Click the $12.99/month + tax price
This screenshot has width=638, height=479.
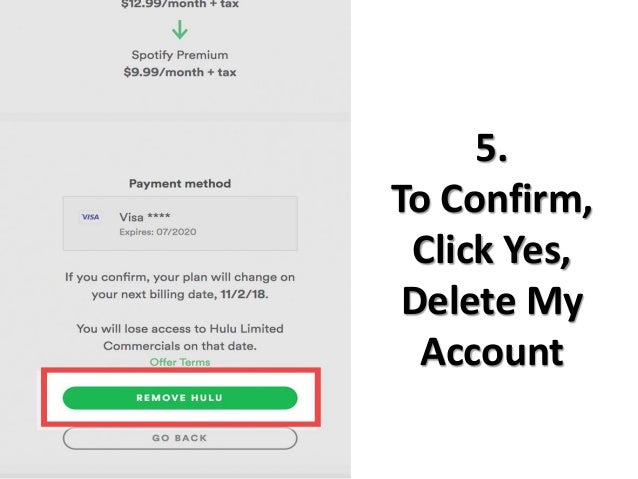click(x=180, y=4)
